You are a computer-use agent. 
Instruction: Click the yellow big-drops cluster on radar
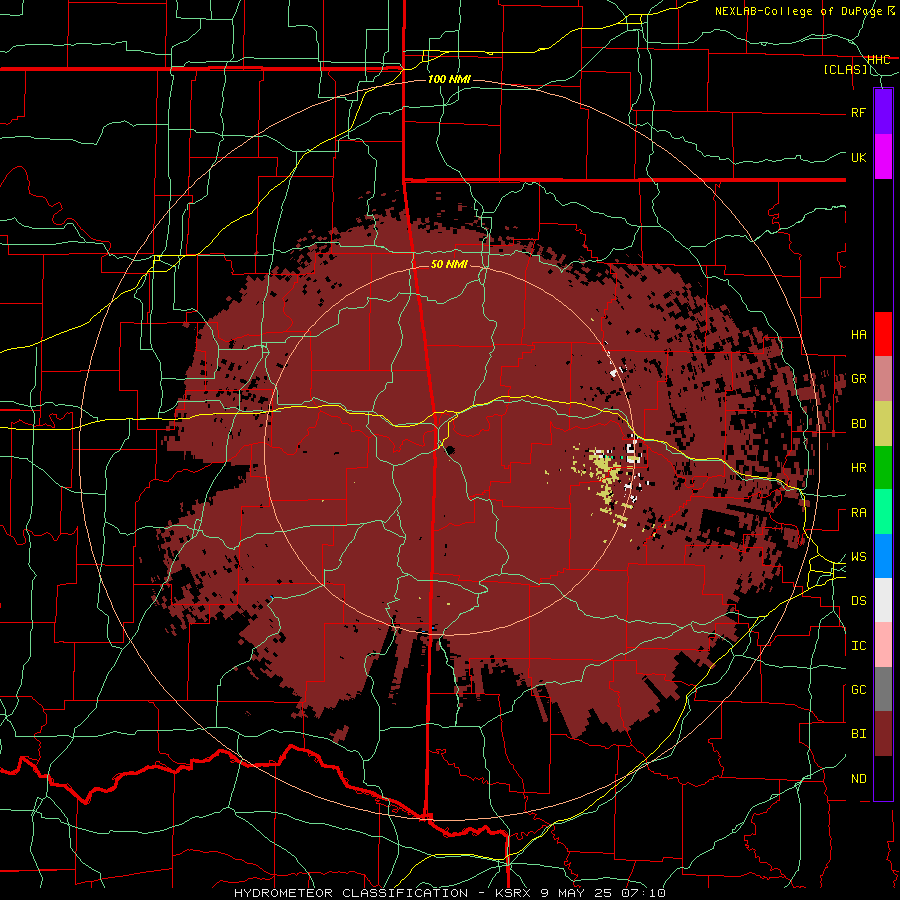(606, 471)
